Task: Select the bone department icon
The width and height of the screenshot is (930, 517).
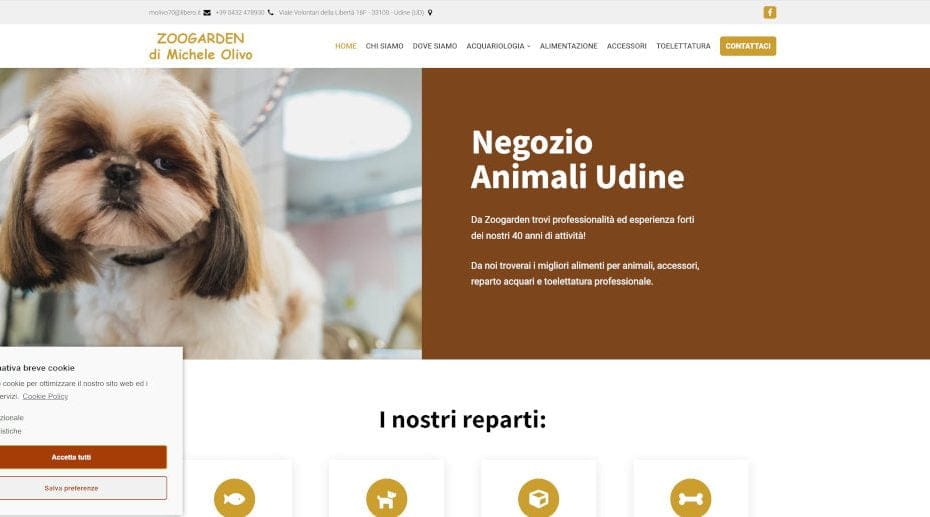Action: tap(690, 499)
